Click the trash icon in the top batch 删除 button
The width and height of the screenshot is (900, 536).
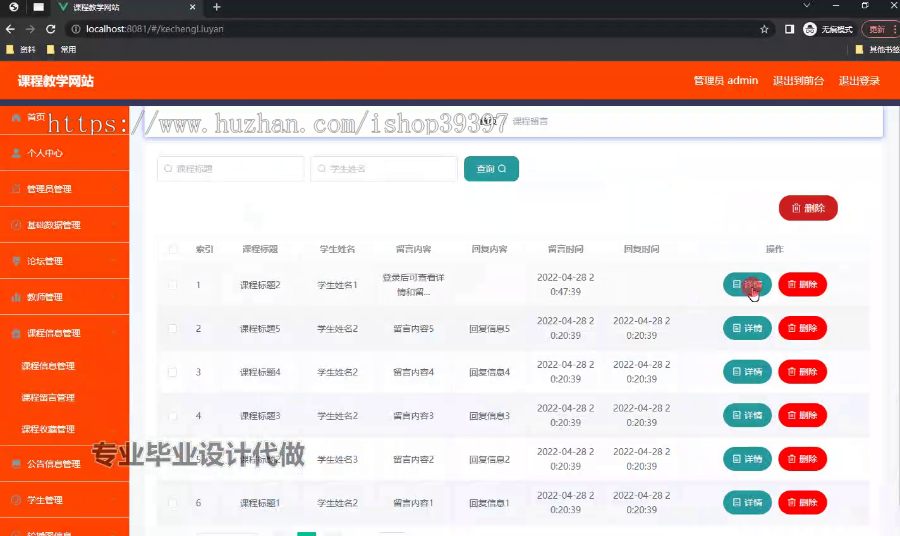point(796,208)
